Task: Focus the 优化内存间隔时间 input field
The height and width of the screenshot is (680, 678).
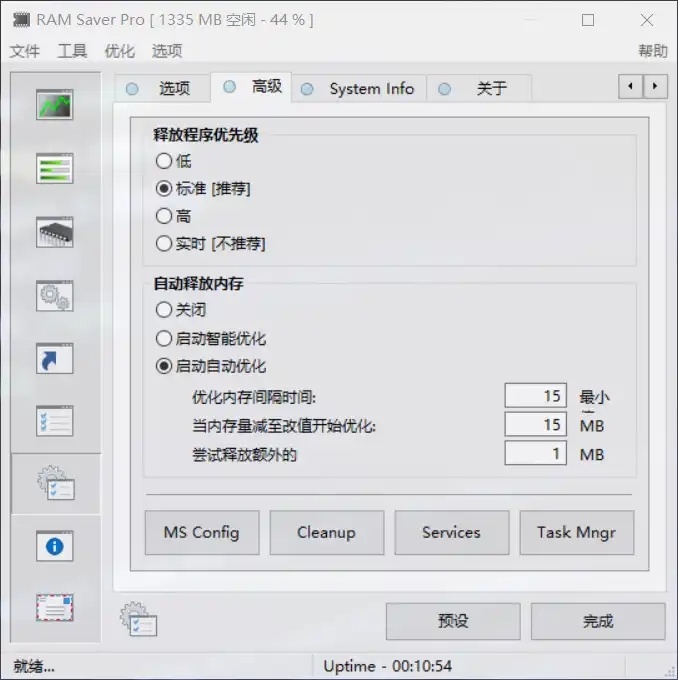Action: (535, 396)
